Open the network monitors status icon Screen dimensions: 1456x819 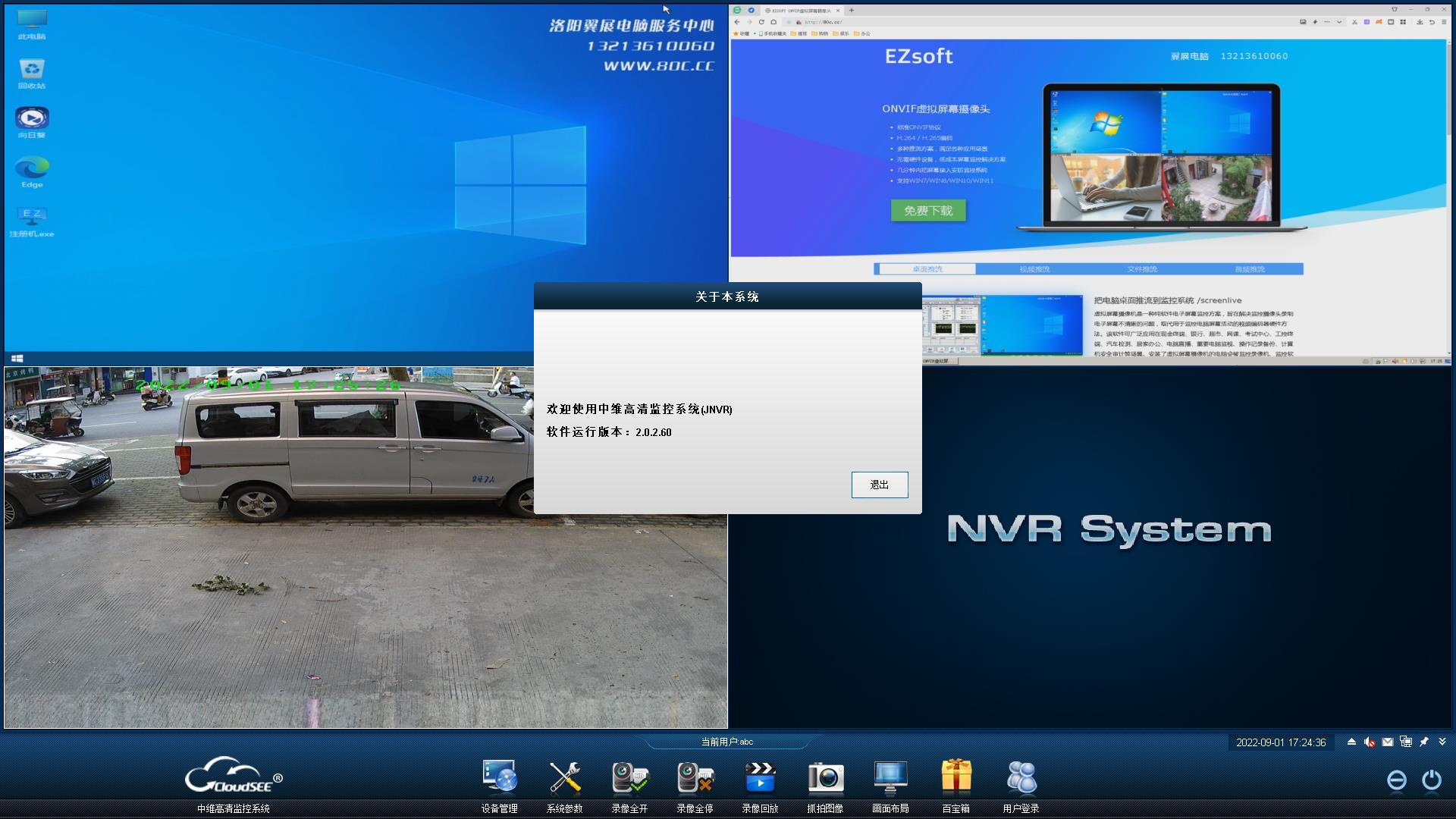click(x=1406, y=742)
